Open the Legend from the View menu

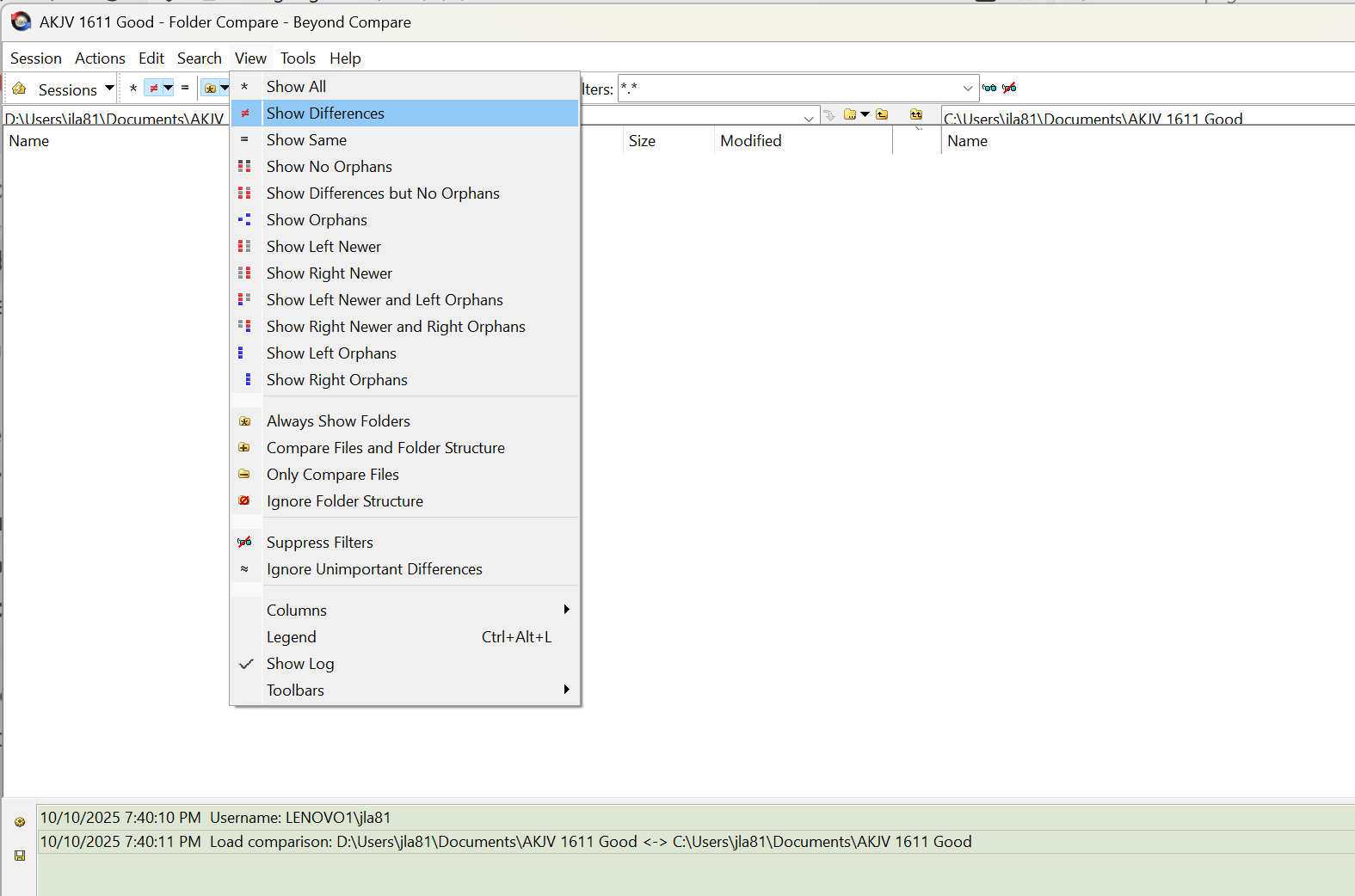[404, 637]
